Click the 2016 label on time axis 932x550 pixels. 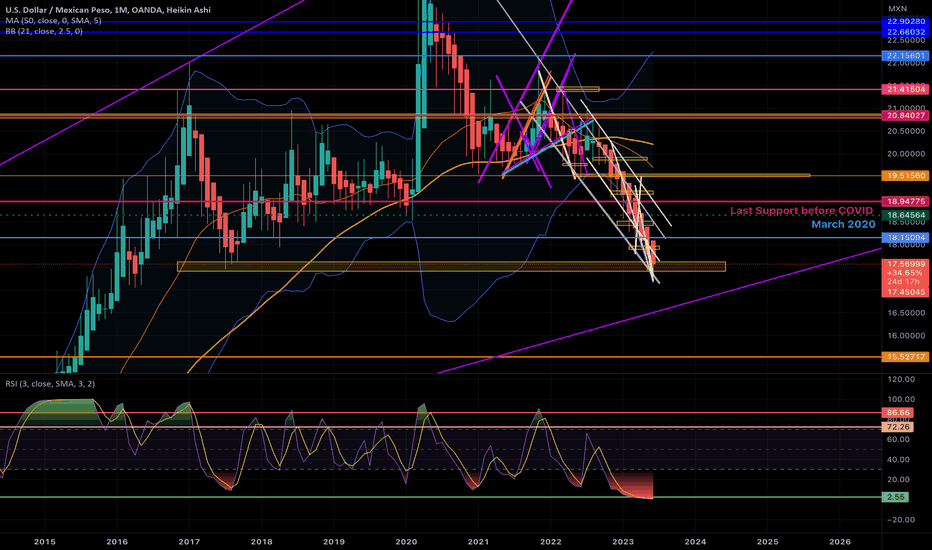tap(117, 542)
